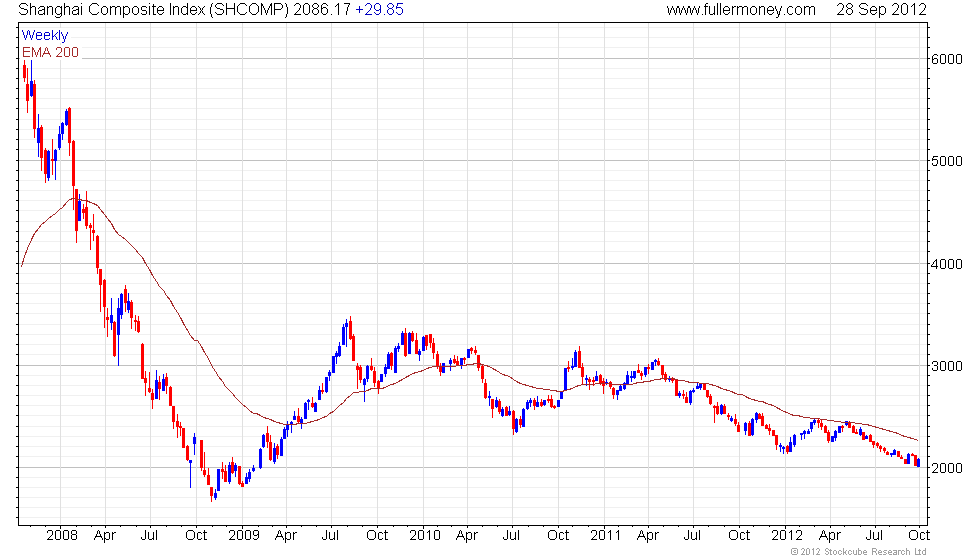The image size is (980, 560).
Task: Click the Jul label within year 2009
Action: pyautogui.click(x=330, y=536)
